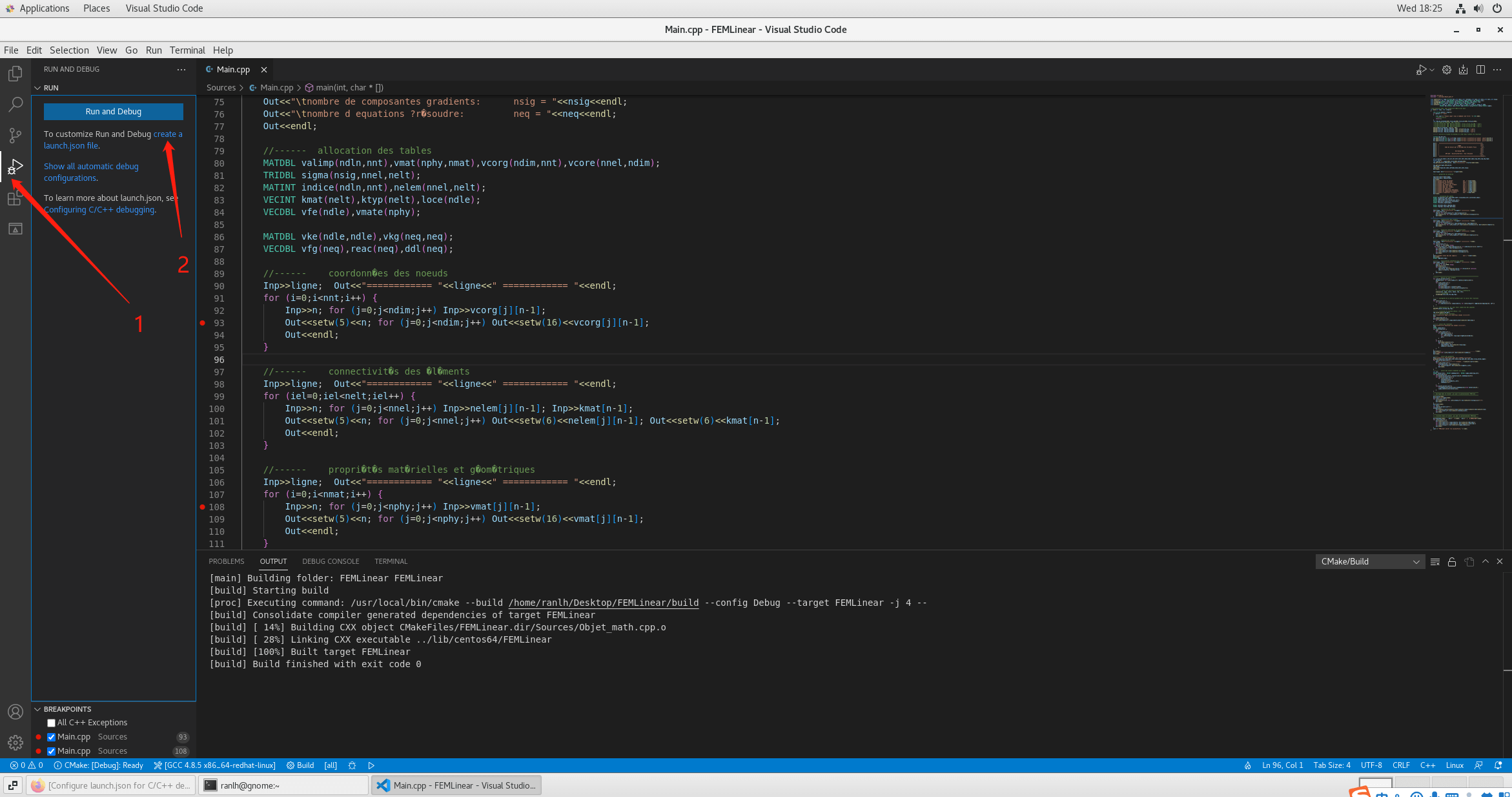Open the Run menu

coord(154,50)
